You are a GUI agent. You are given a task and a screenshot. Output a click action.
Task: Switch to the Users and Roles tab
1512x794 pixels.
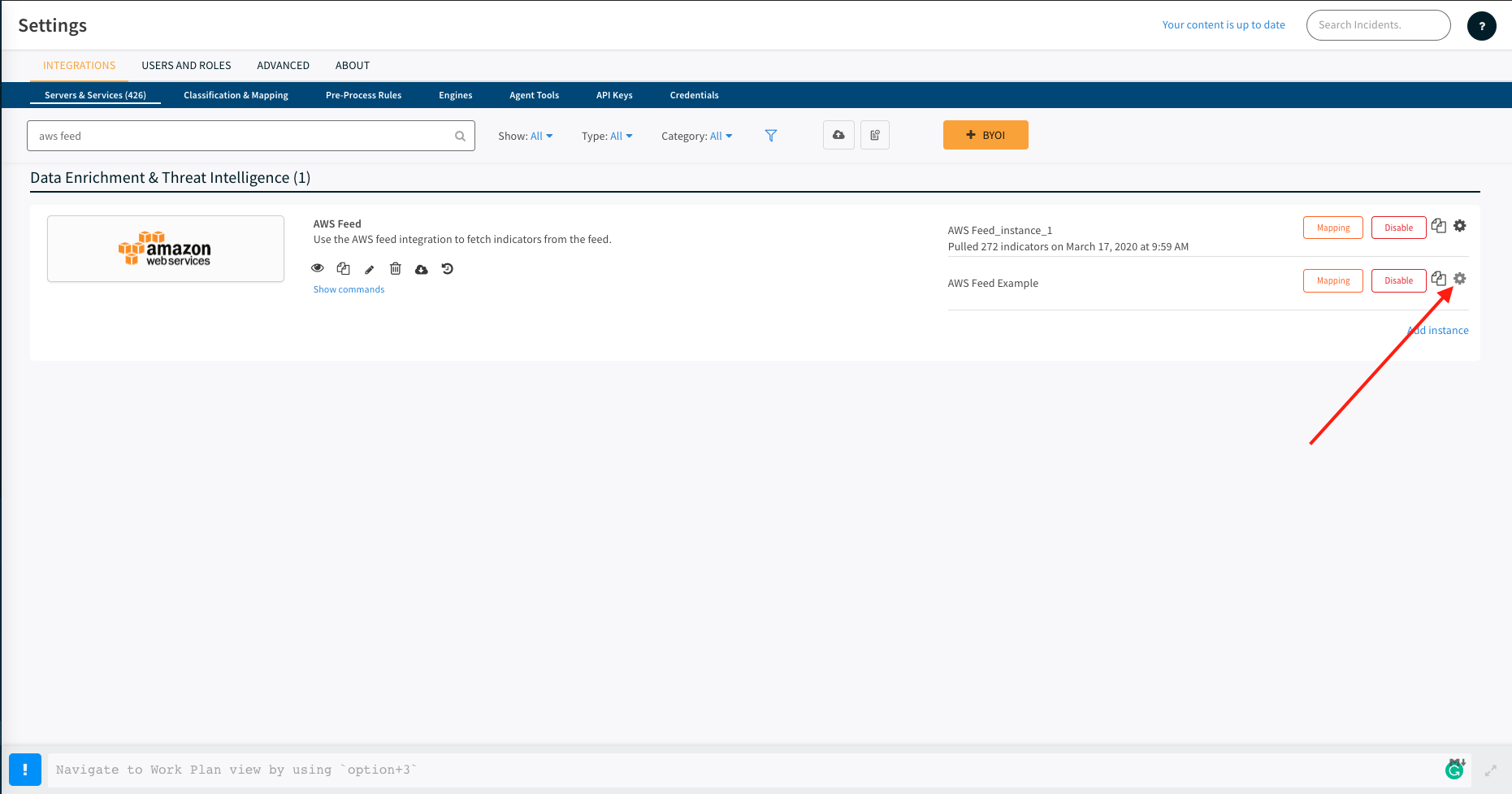[x=186, y=65]
